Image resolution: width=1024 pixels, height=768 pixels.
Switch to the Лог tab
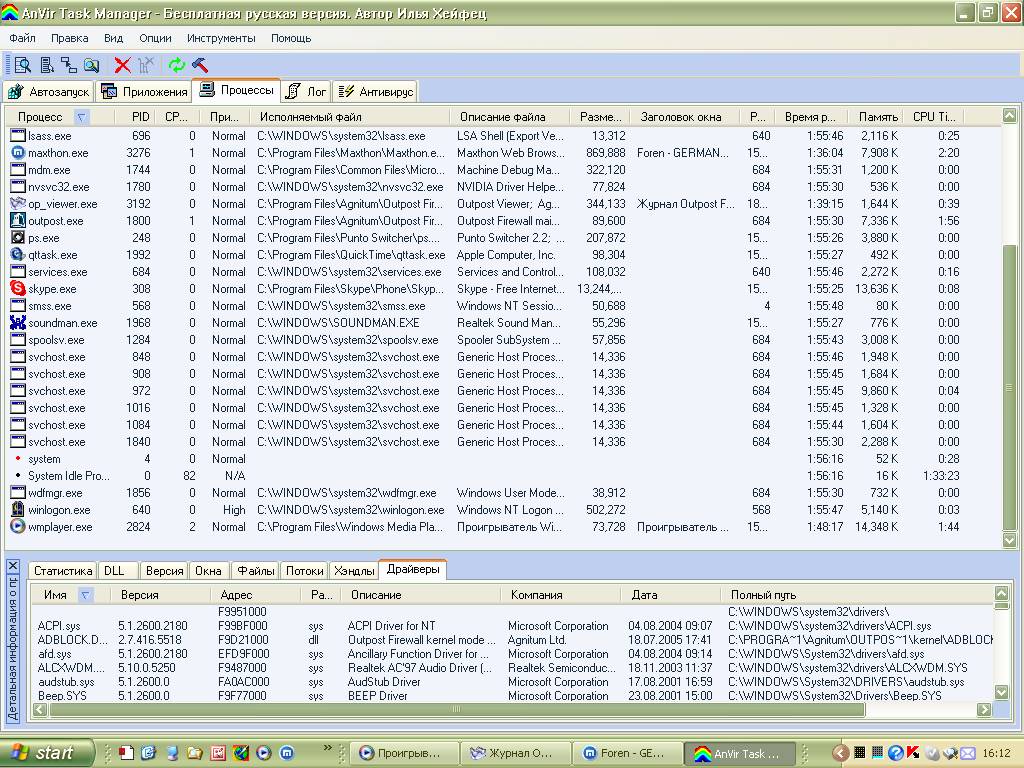point(306,91)
